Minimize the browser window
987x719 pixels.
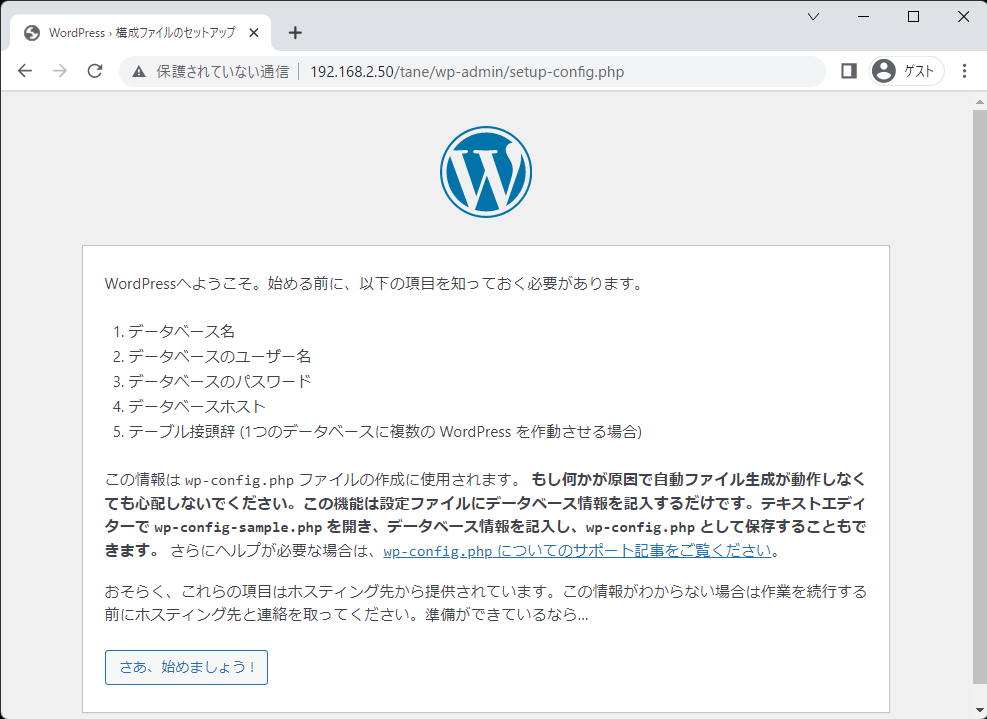click(x=864, y=17)
